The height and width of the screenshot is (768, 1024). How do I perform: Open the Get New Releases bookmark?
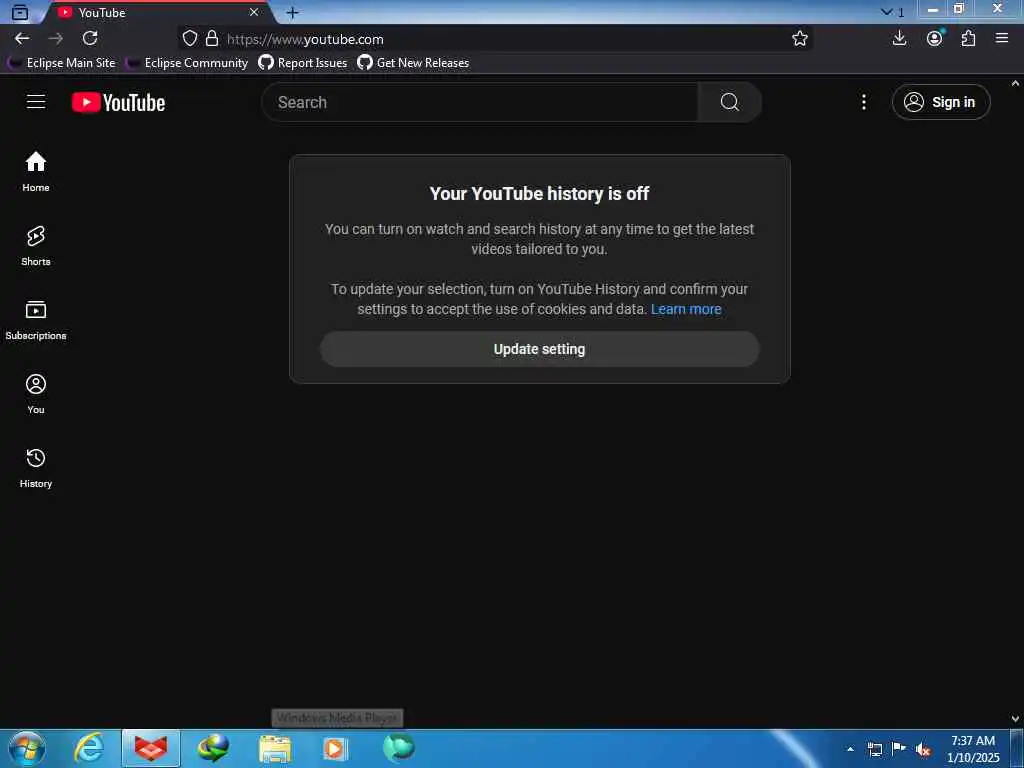tap(413, 63)
